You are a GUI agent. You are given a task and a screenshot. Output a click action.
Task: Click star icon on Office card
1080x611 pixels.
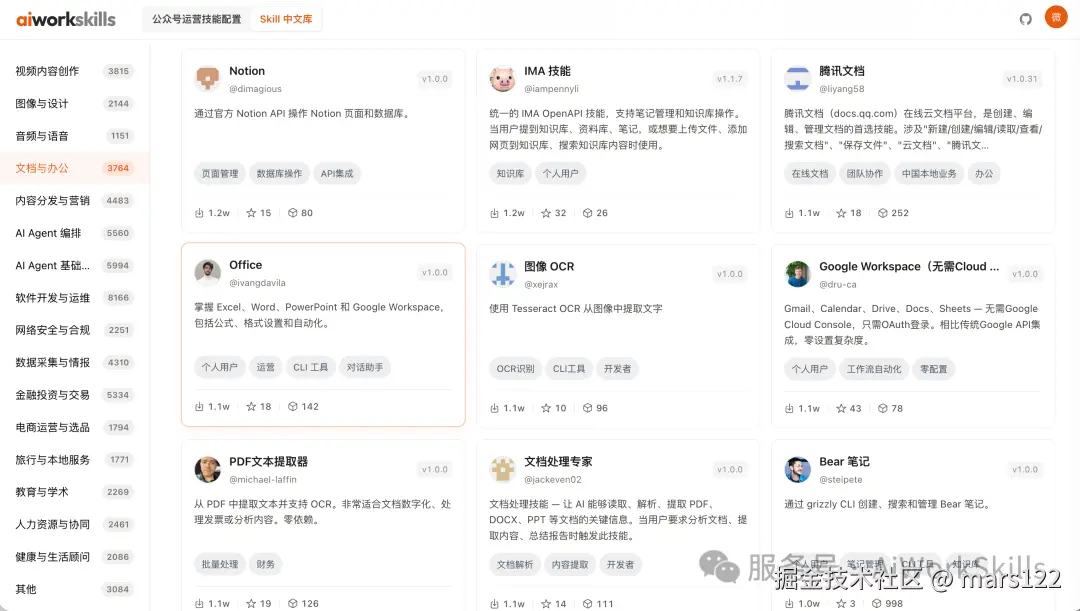point(251,406)
